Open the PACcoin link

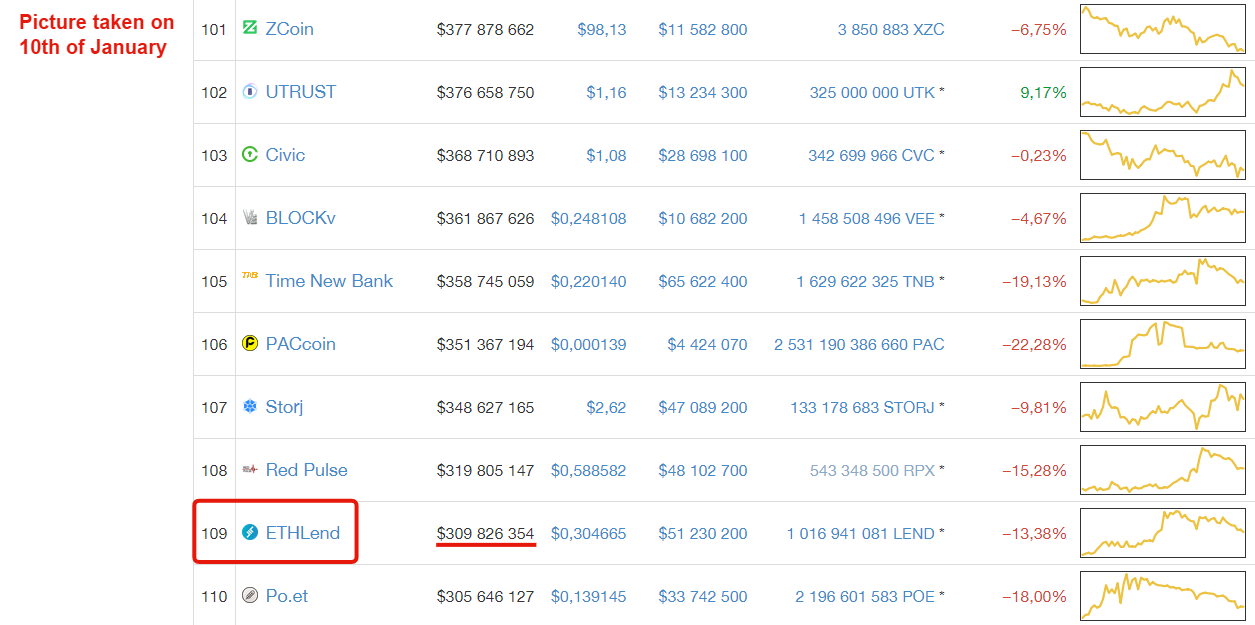[x=301, y=344]
